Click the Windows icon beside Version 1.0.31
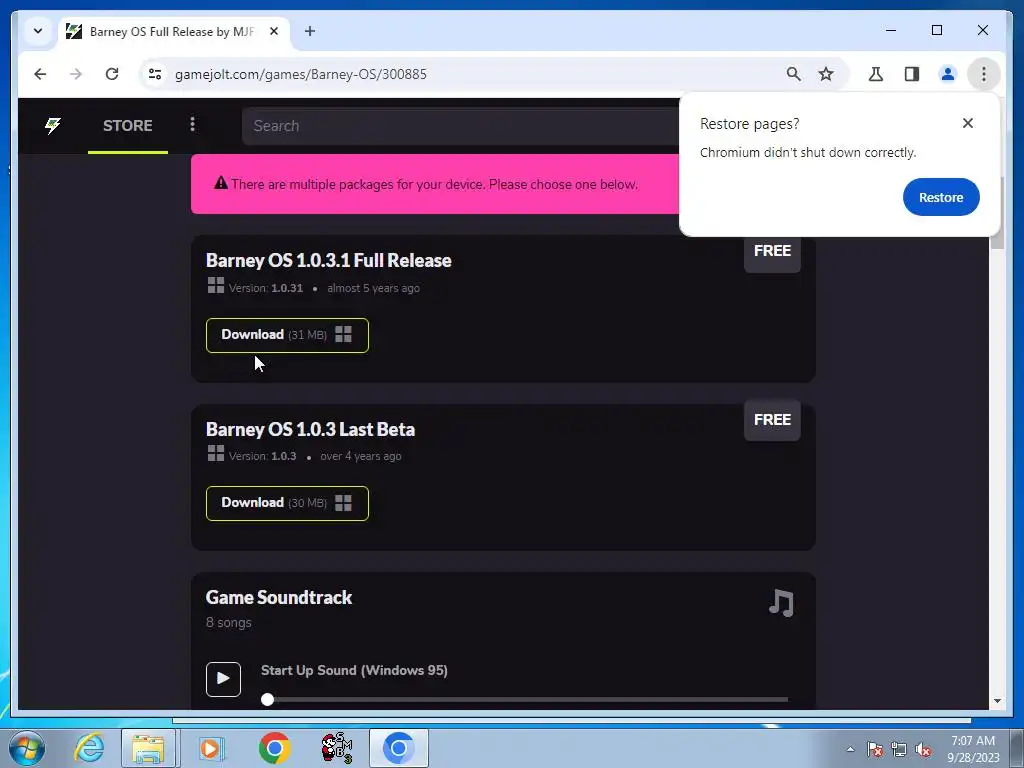This screenshot has width=1024, height=768. tap(216, 285)
